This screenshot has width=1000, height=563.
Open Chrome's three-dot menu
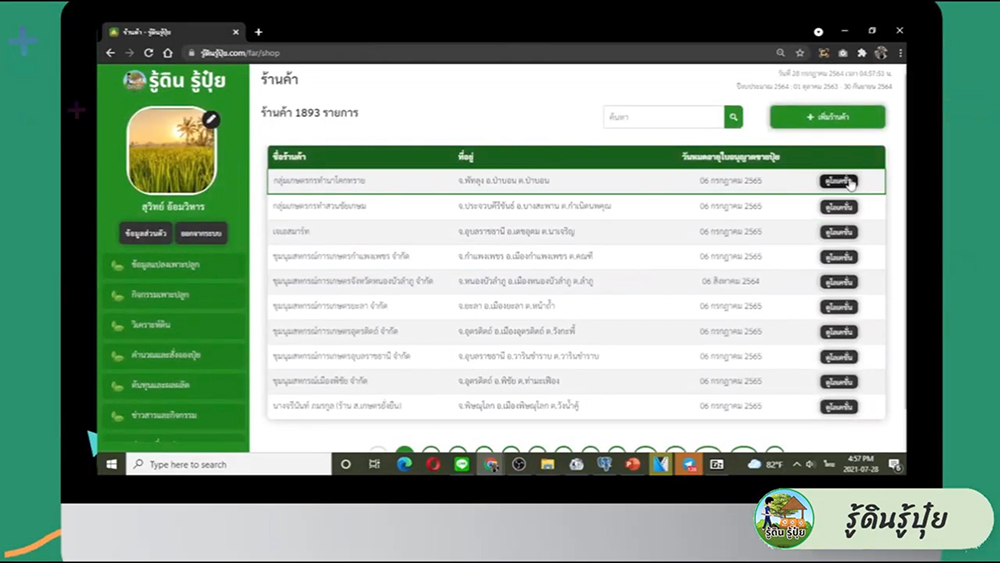pyautogui.click(x=900, y=53)
